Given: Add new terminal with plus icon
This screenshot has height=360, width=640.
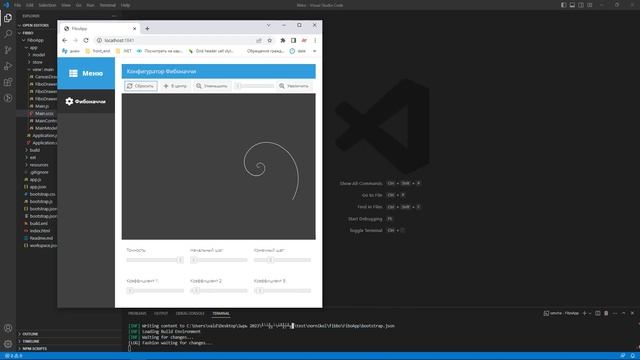Looking at the screenshot, I should (584, 313).
